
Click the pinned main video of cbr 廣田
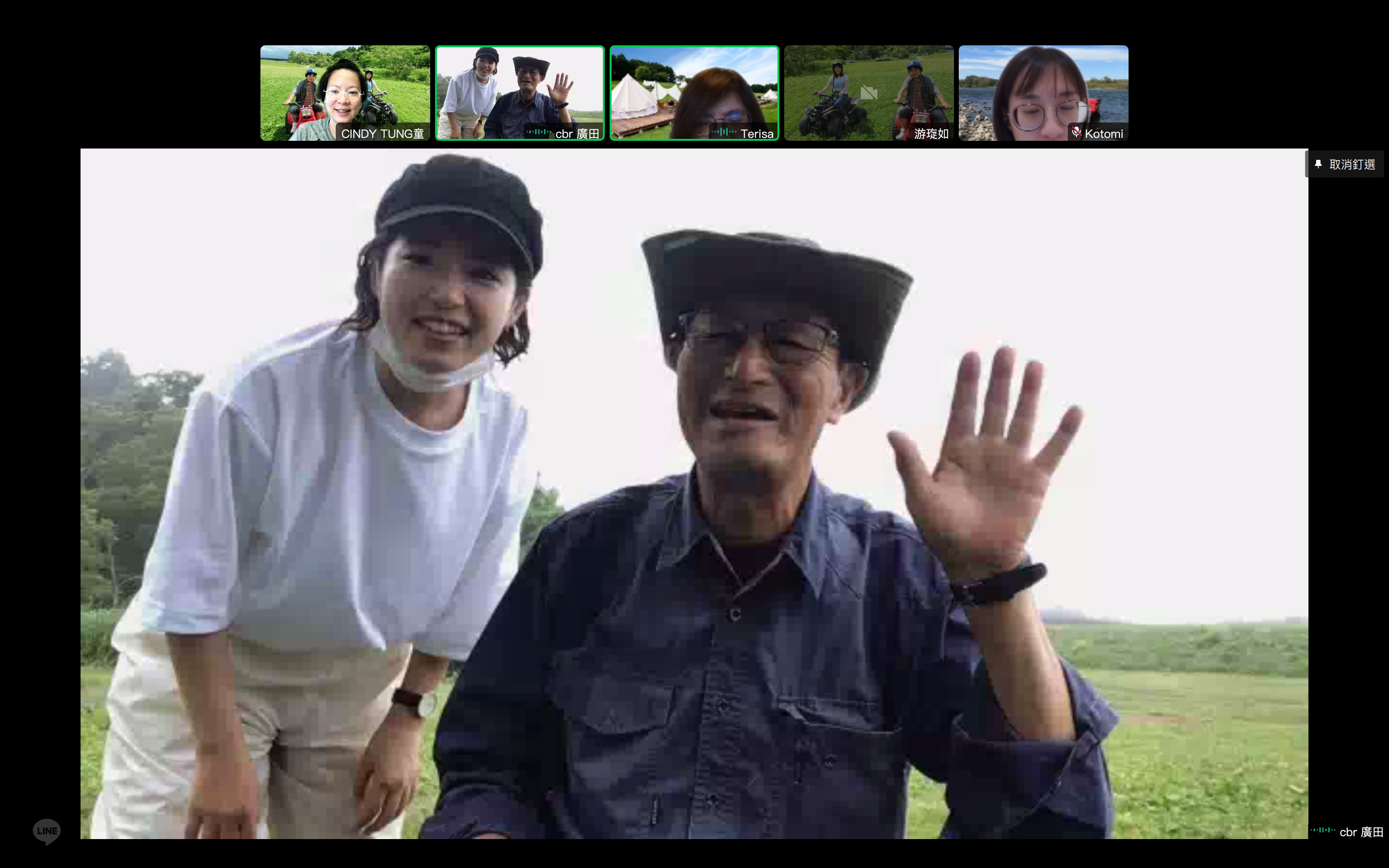pyautogui.click(x=694, y=494)
